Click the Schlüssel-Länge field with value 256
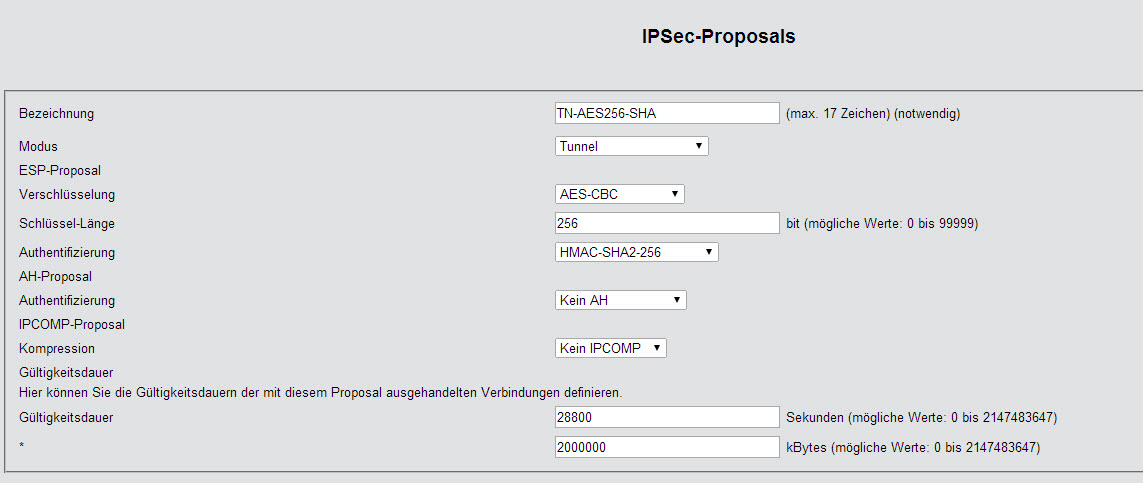1143x483 pixels. click(x=666, y=223)
